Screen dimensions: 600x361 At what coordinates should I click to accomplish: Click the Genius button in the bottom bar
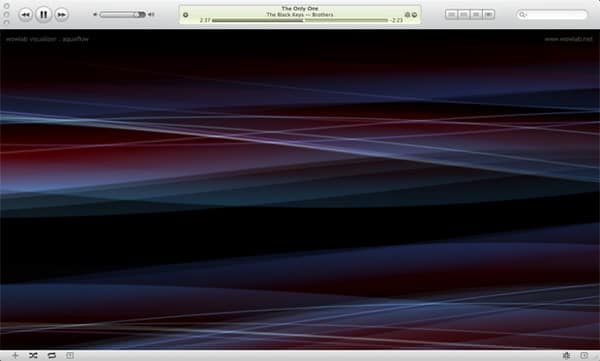566,356
